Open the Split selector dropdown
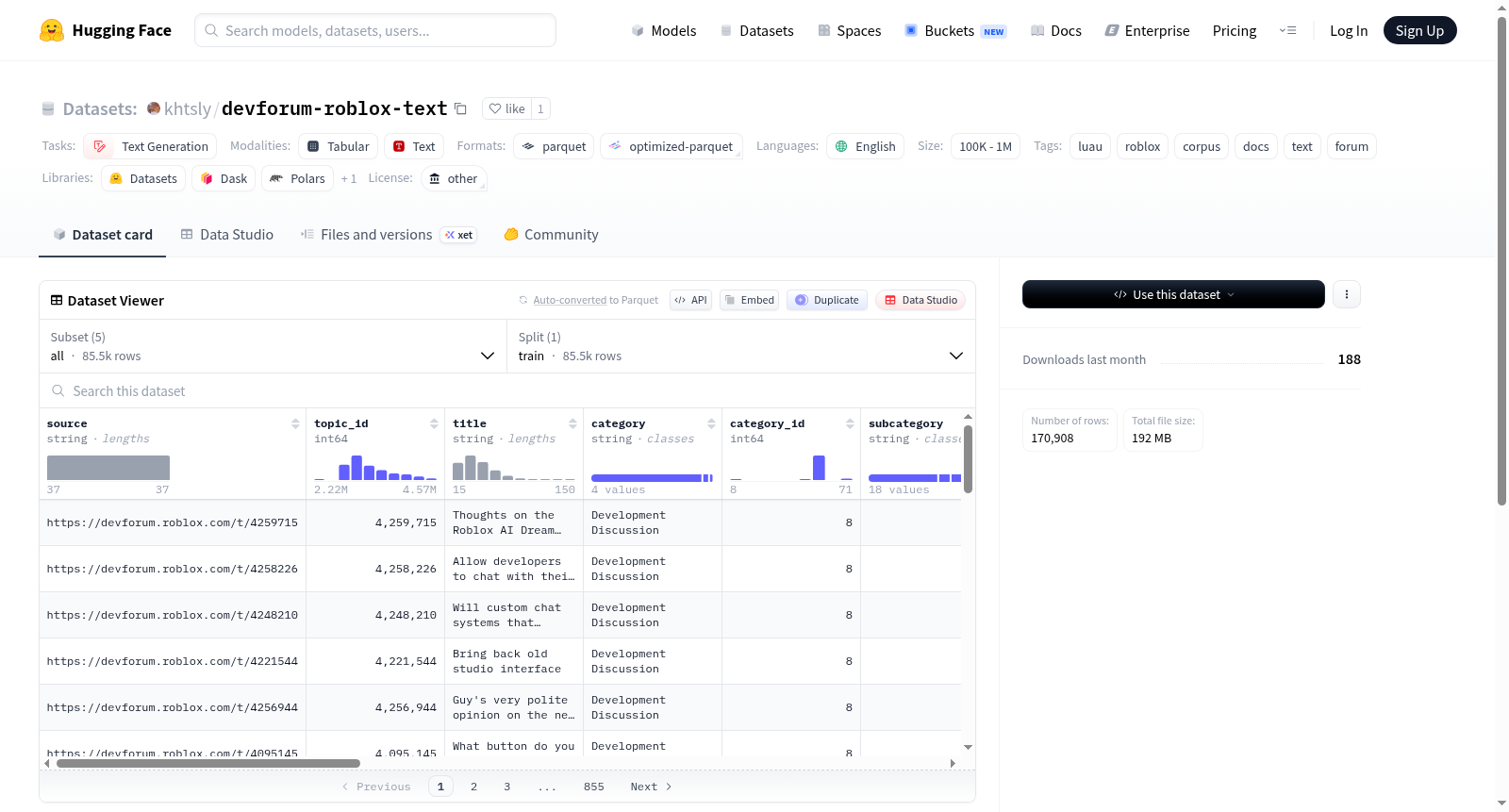The height and width of the screenshot is (812, 1509). pos(740,346)
